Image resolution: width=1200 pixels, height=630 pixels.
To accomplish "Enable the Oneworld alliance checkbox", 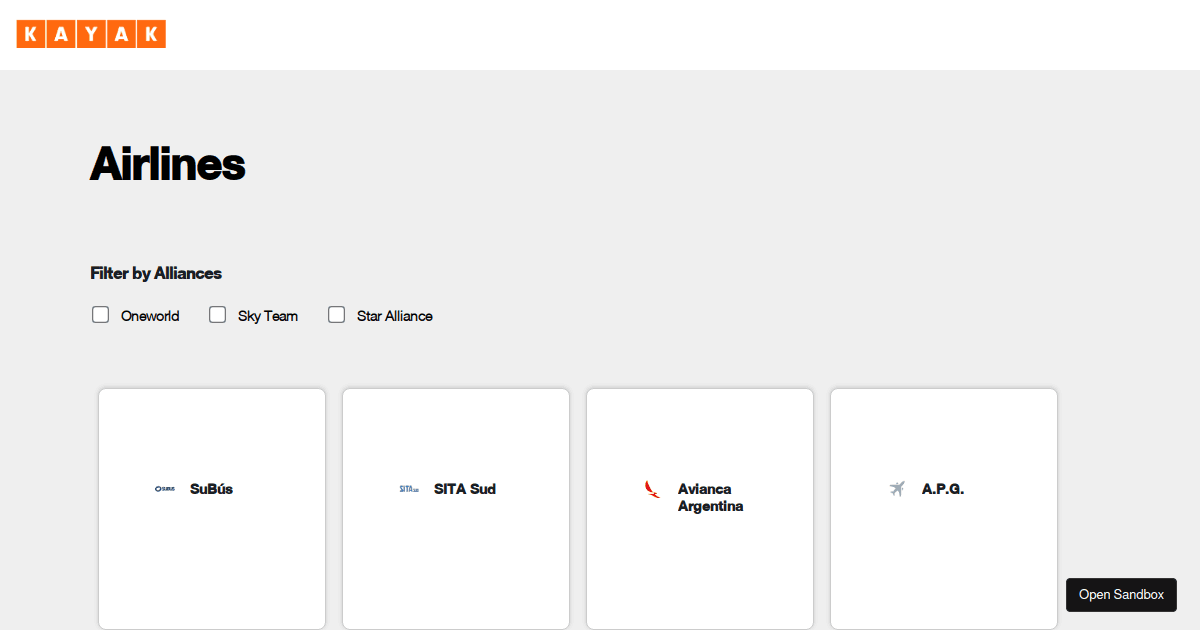I will point(100,315).
